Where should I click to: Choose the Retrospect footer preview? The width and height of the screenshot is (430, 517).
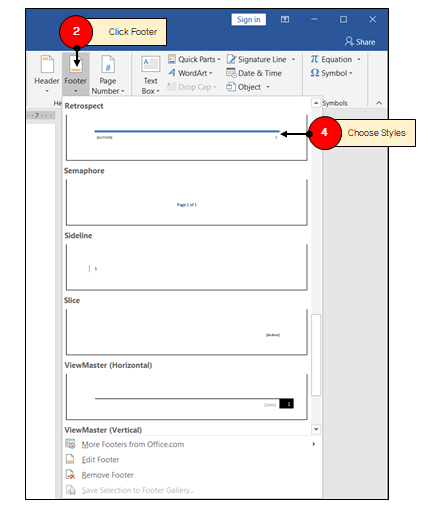187,137
